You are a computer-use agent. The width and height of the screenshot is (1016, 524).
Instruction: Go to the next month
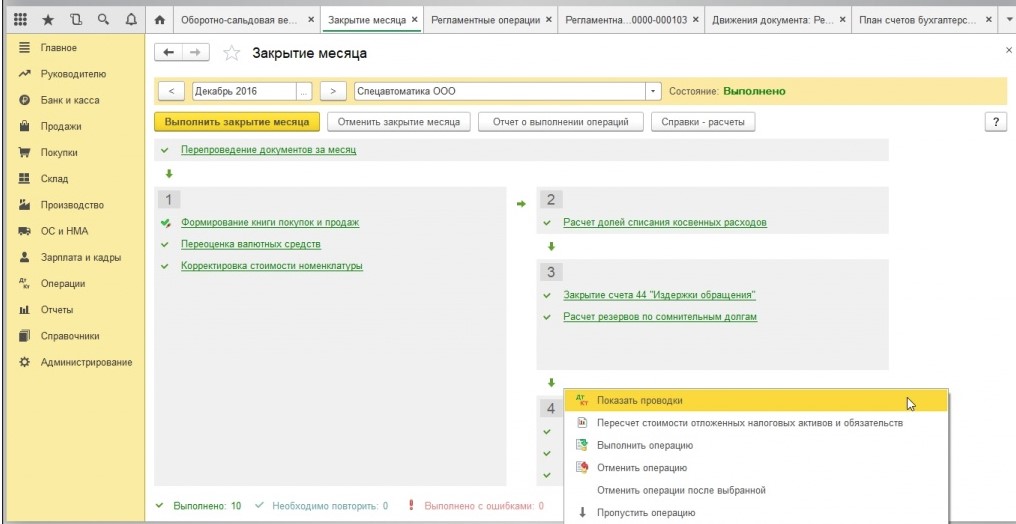coord(333,91)
